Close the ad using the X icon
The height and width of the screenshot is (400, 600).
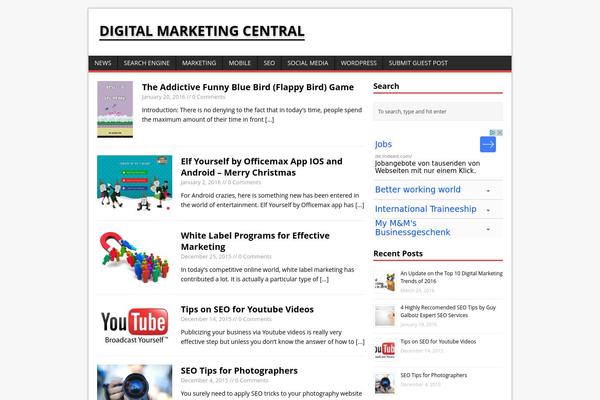tap(499, 132)
